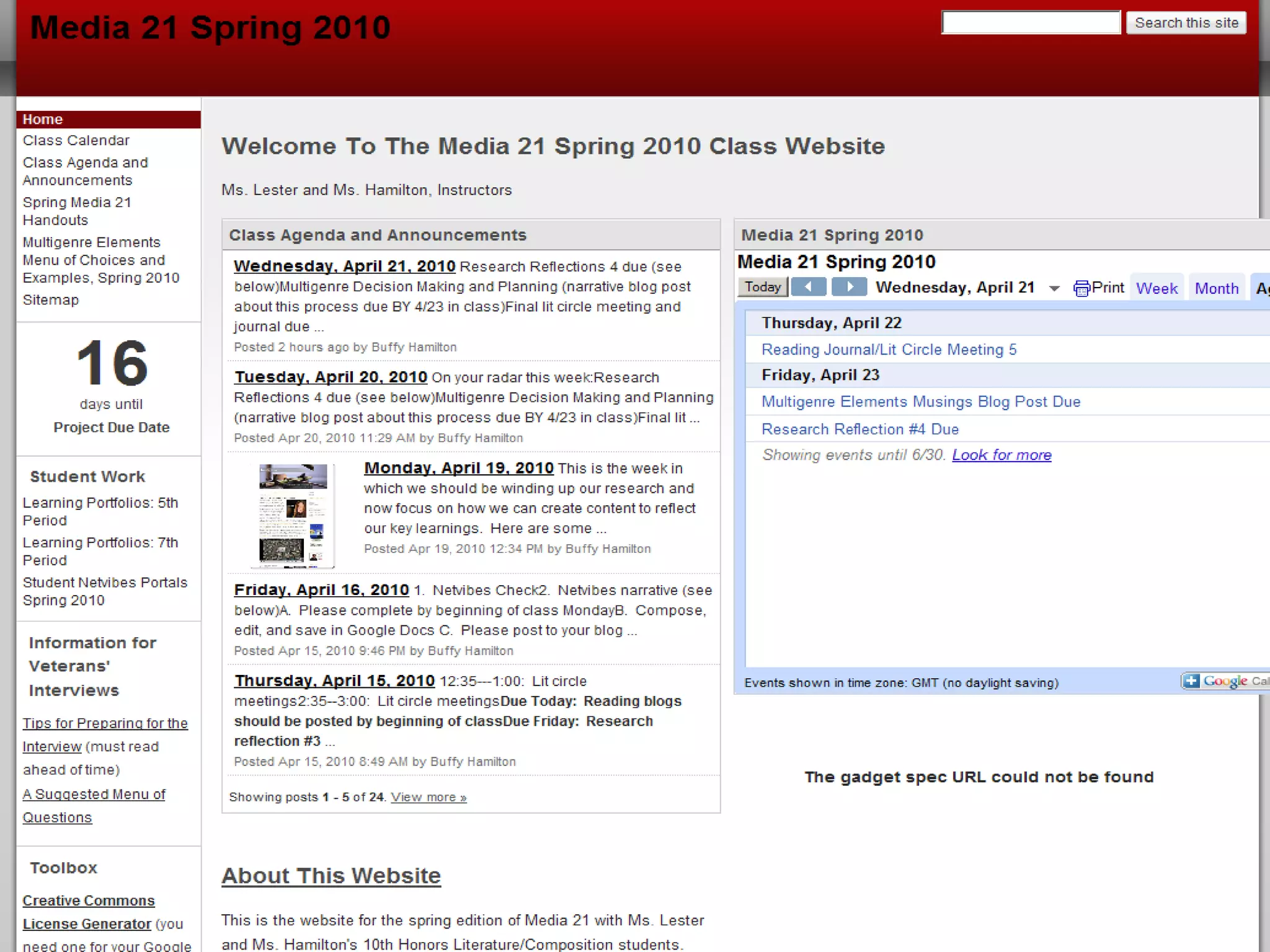Click the Print printer icon
The image size is (1270, 952).
(x=1081, y=288)
